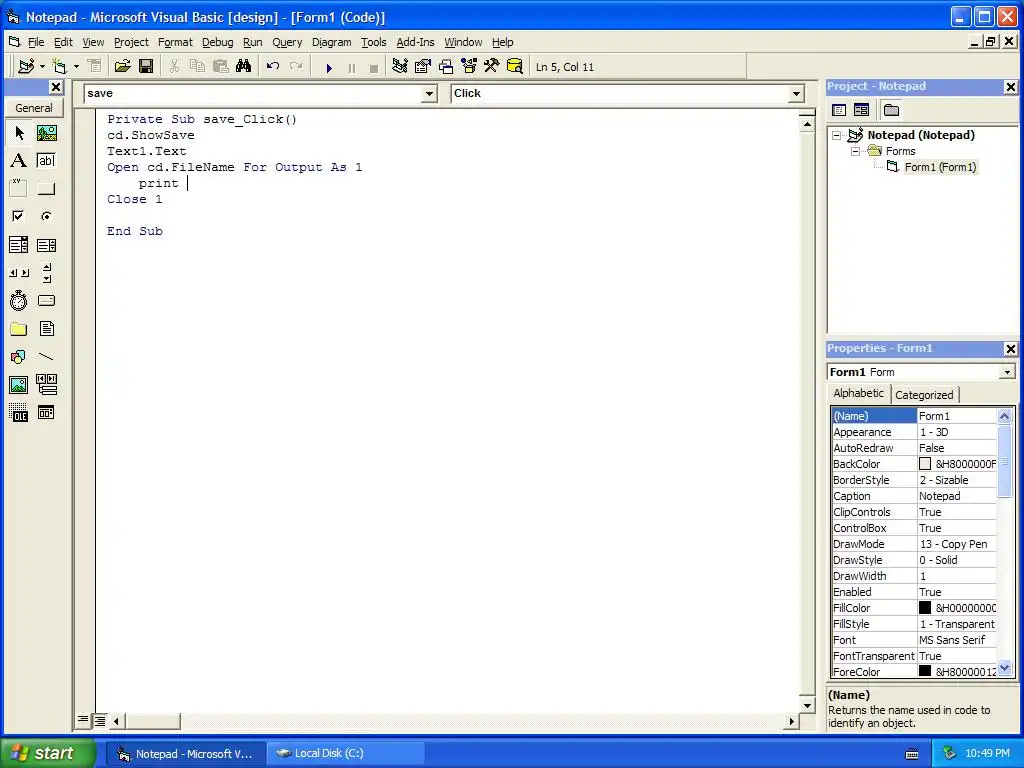1024x768 pixels.
Task: Select the Label control (letter A)
Action: click(x=19, y=161)
